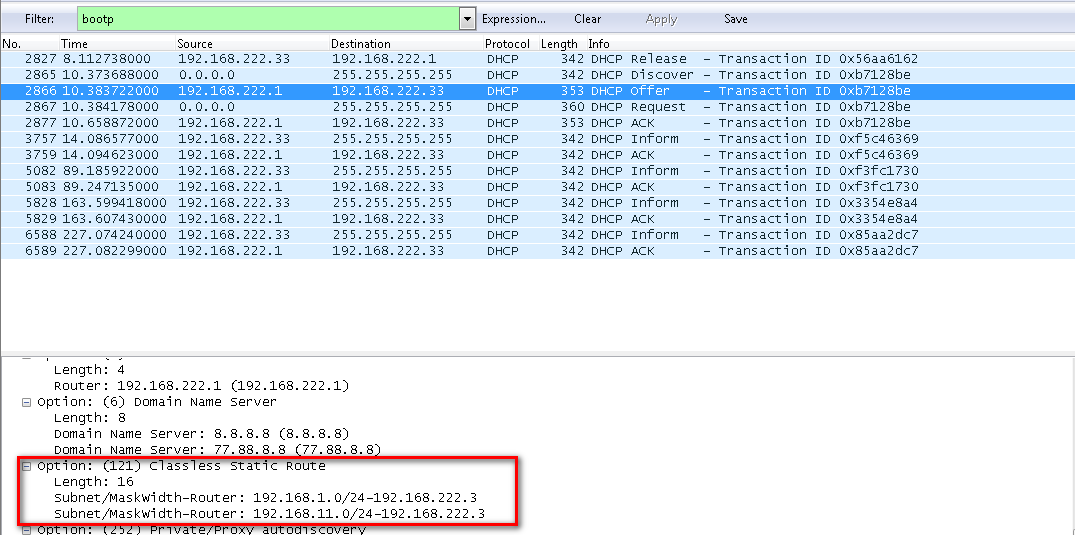Save the current display filter
Screen dimensions: 1075x535
[x=735, y=19]
